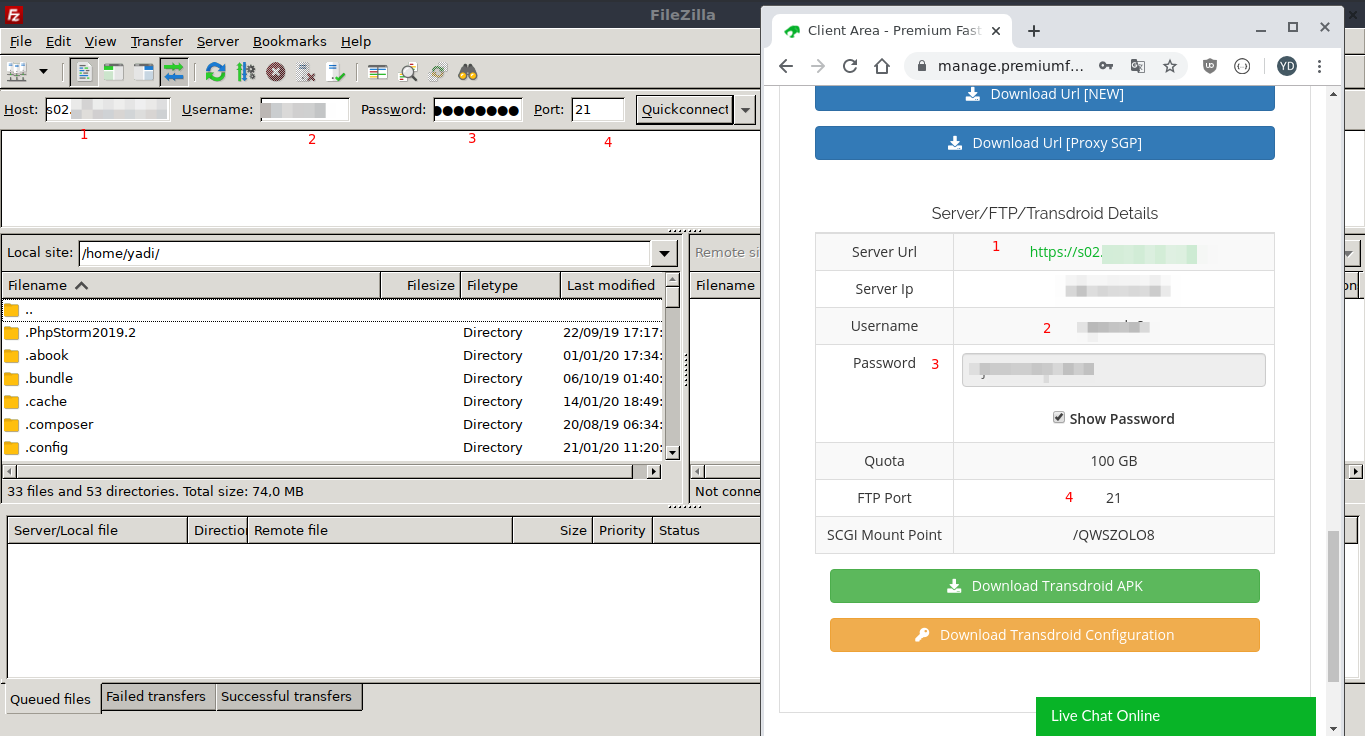Toggle the local directory tree icon
This screenshot has width=1365, height=736.
tap(114, 72)
